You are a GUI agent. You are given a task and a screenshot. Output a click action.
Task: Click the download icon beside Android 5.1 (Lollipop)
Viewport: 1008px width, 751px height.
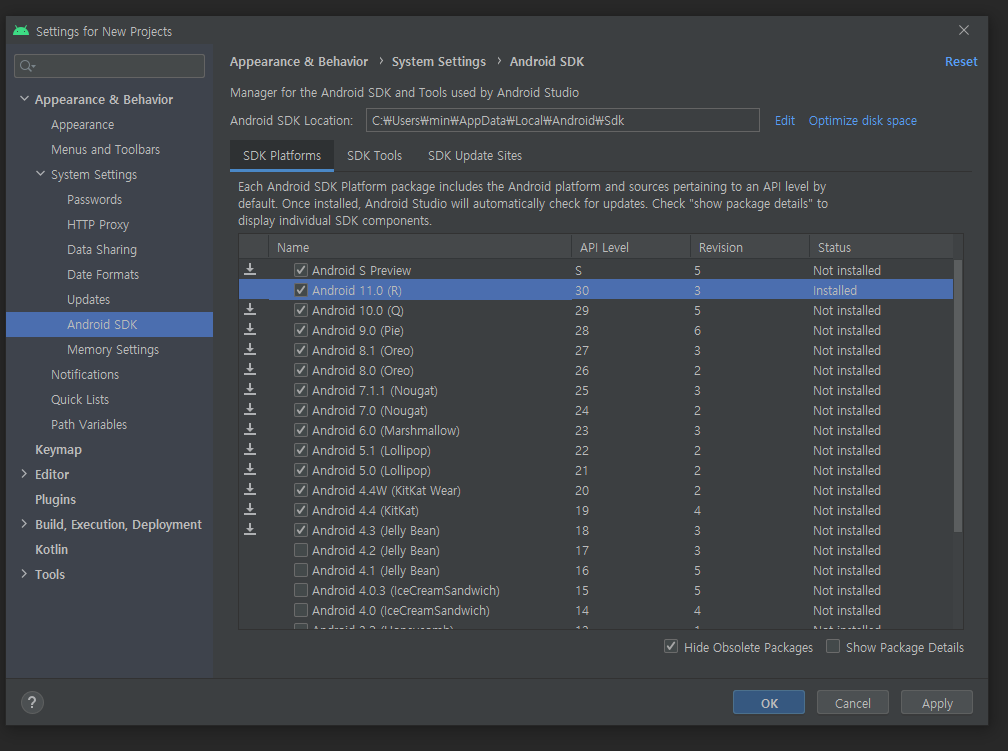click(x=250, y=449)
